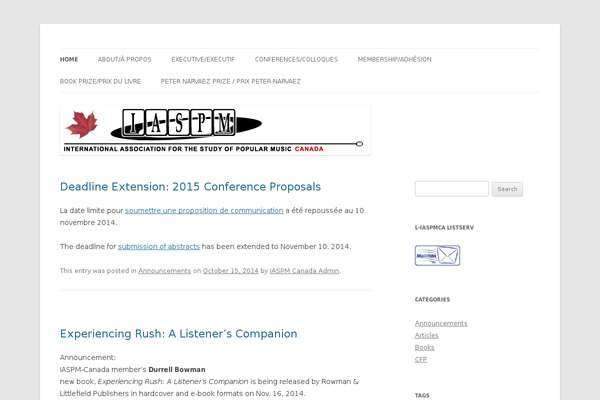Go to the Home menu item
The width and height of the screenshot is (600, 400).
[69, 59]
